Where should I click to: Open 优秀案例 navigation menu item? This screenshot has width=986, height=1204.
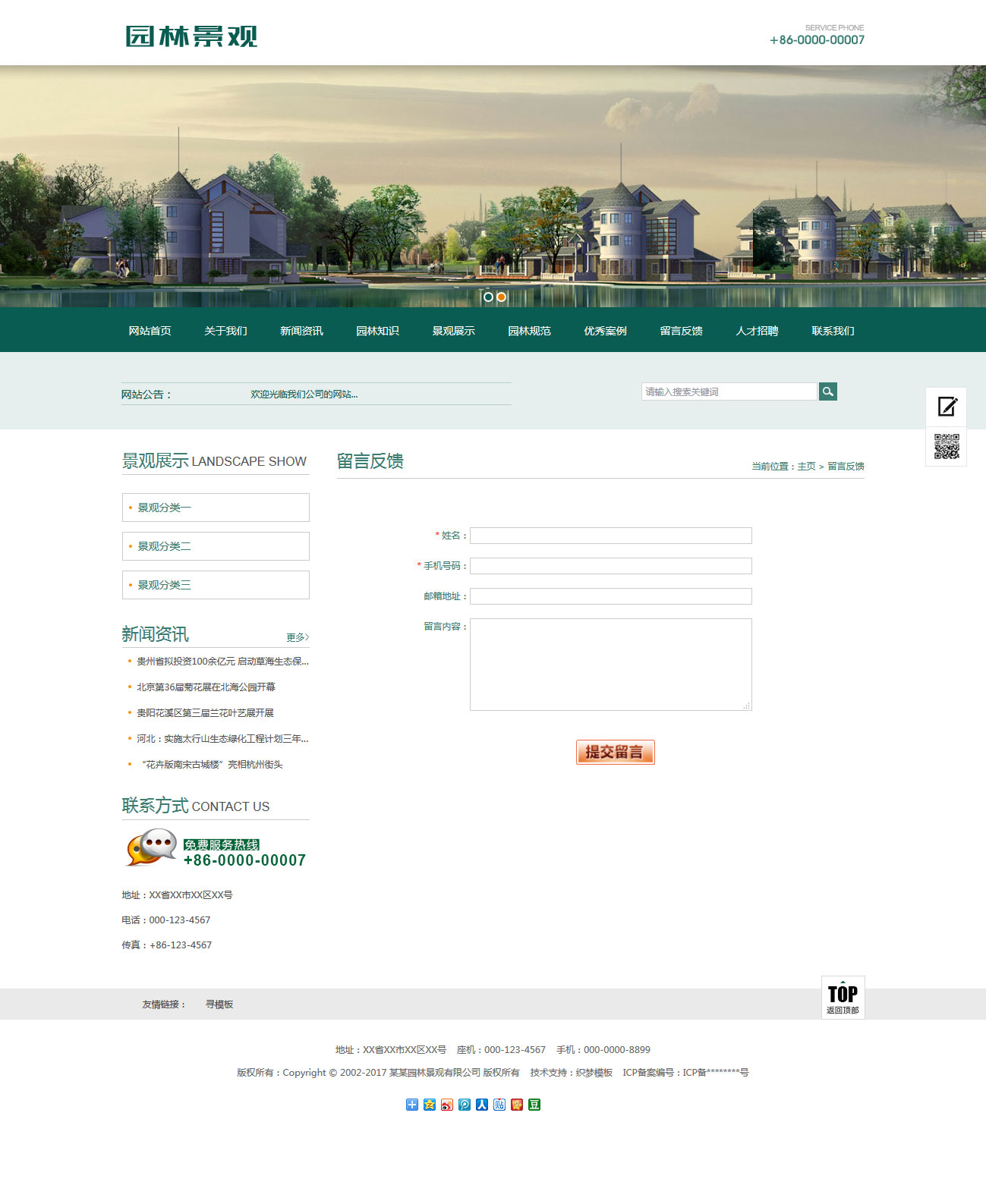tap(605, 331)
